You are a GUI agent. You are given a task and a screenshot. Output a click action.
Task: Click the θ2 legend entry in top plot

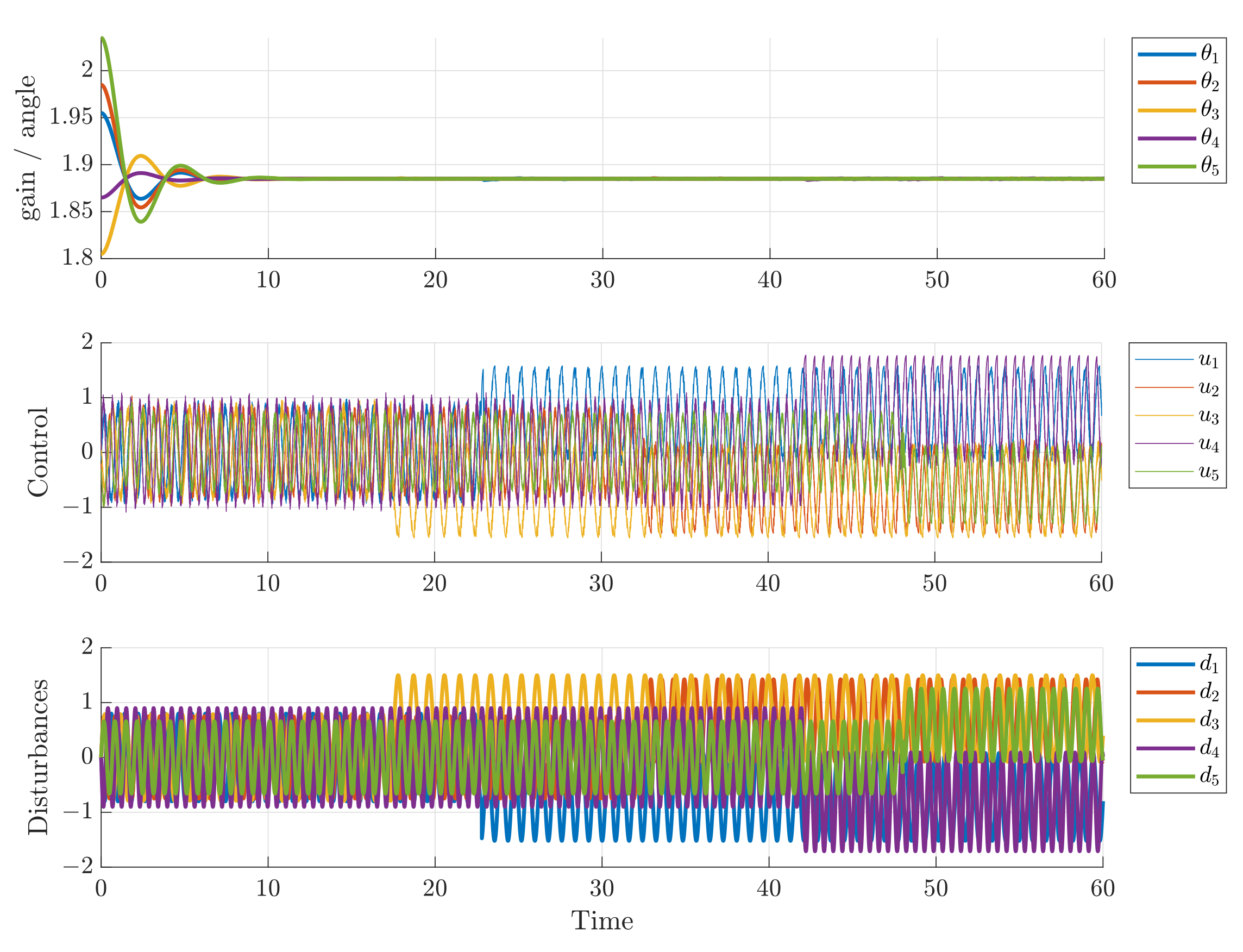coord(1178,83)
